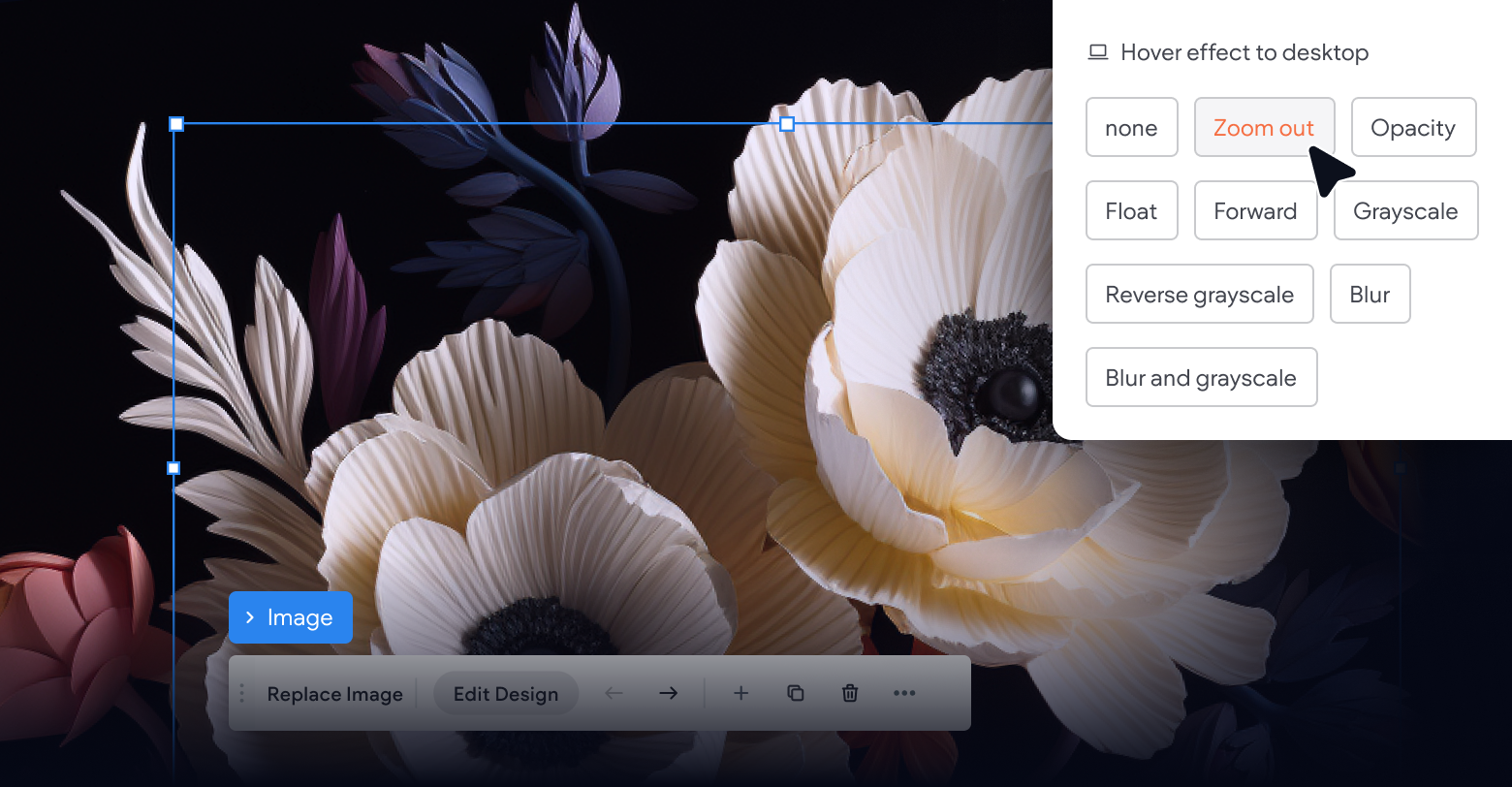This screenshot has height=787, width=1512.
Task: Click the duplicate element icon
Action: pyautogui.click(x=795, y=693)
